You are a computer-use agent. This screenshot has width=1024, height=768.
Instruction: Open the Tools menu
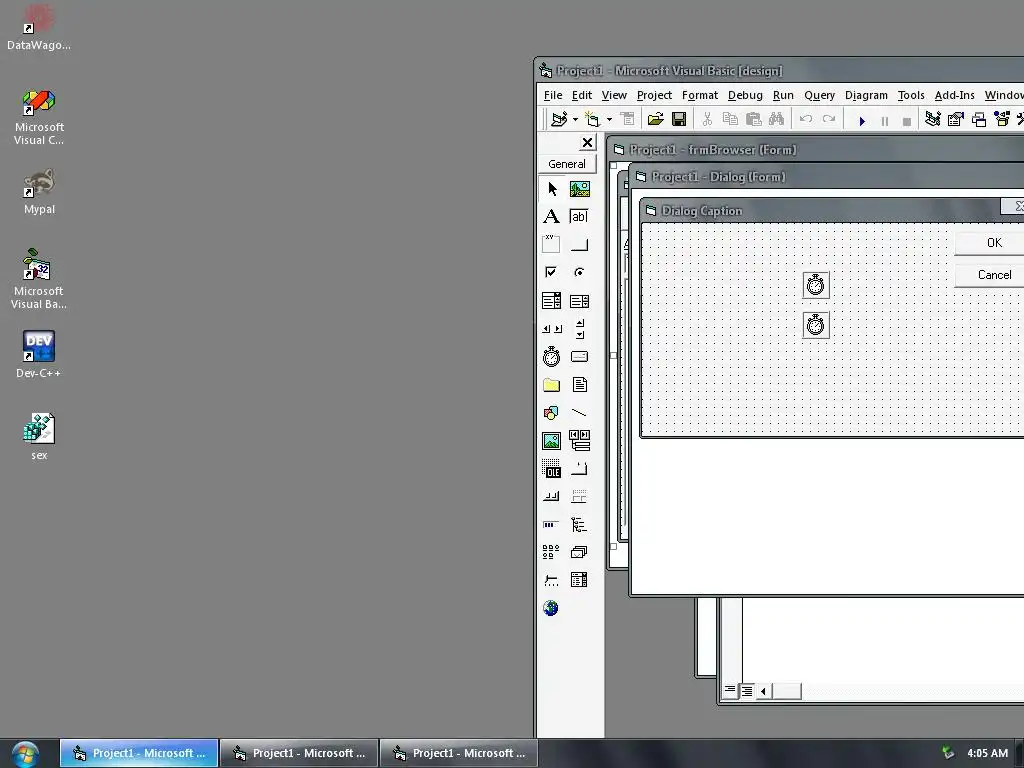click(911, 95)
